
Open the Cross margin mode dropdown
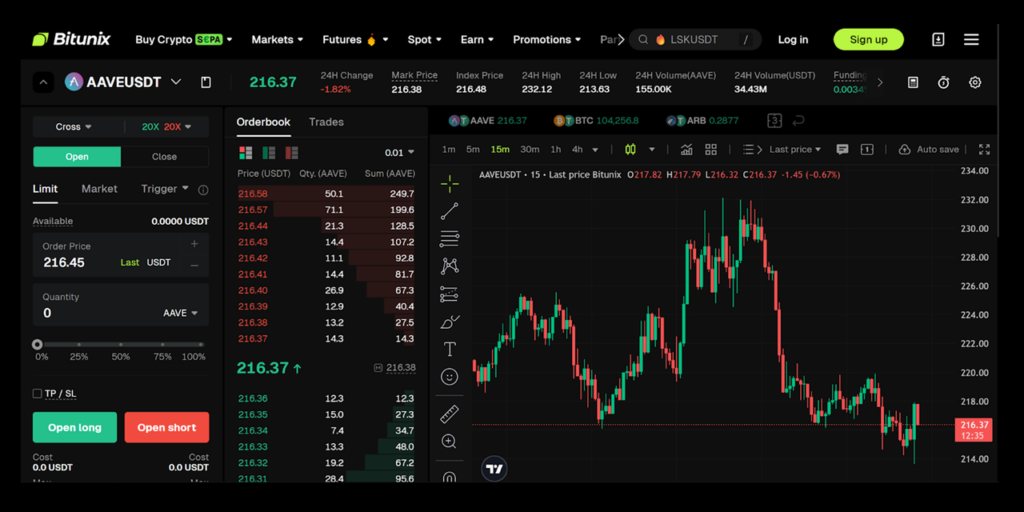pos(73,127)
